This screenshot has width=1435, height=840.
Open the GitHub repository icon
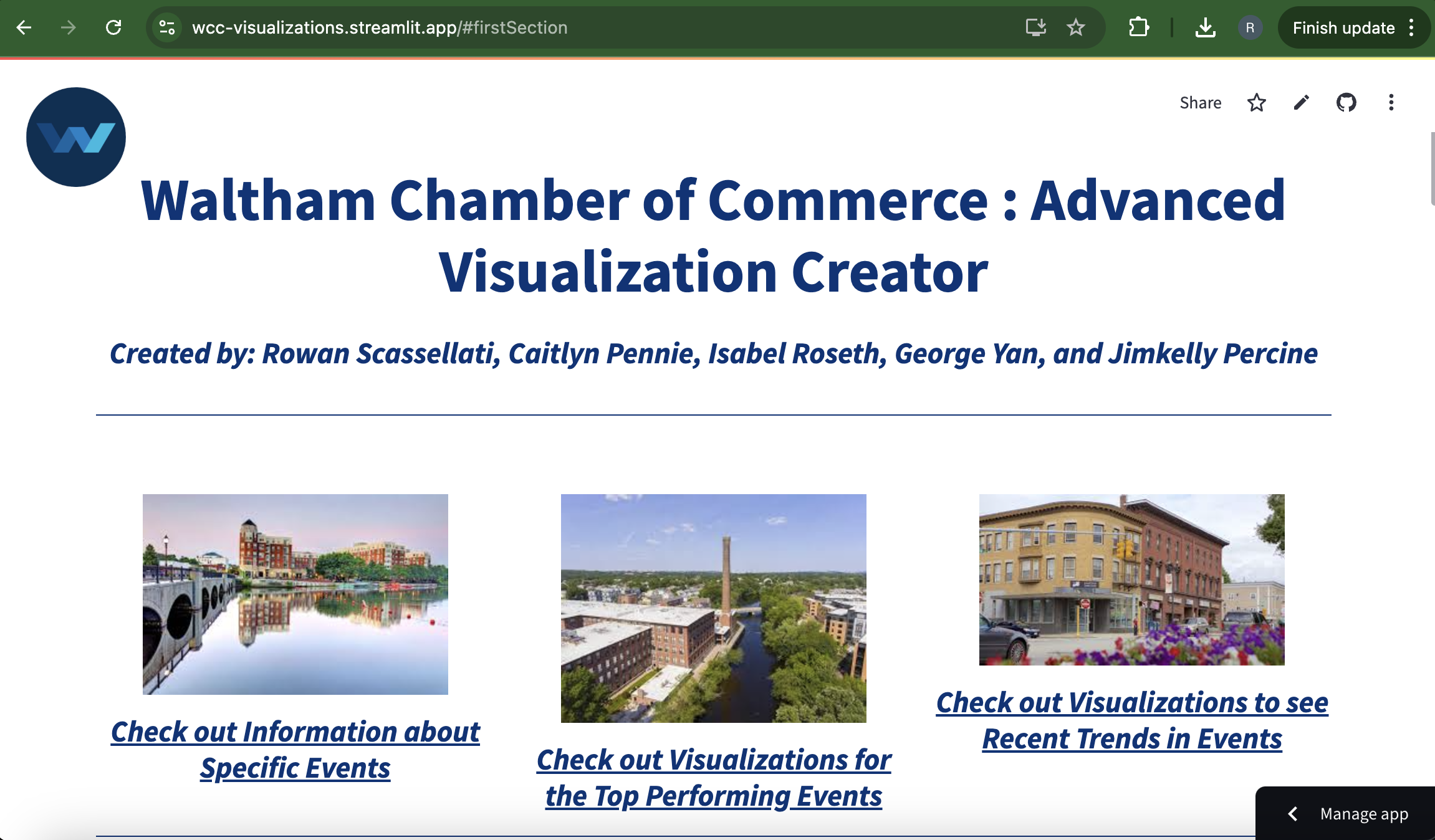[x=1346, y=103]
